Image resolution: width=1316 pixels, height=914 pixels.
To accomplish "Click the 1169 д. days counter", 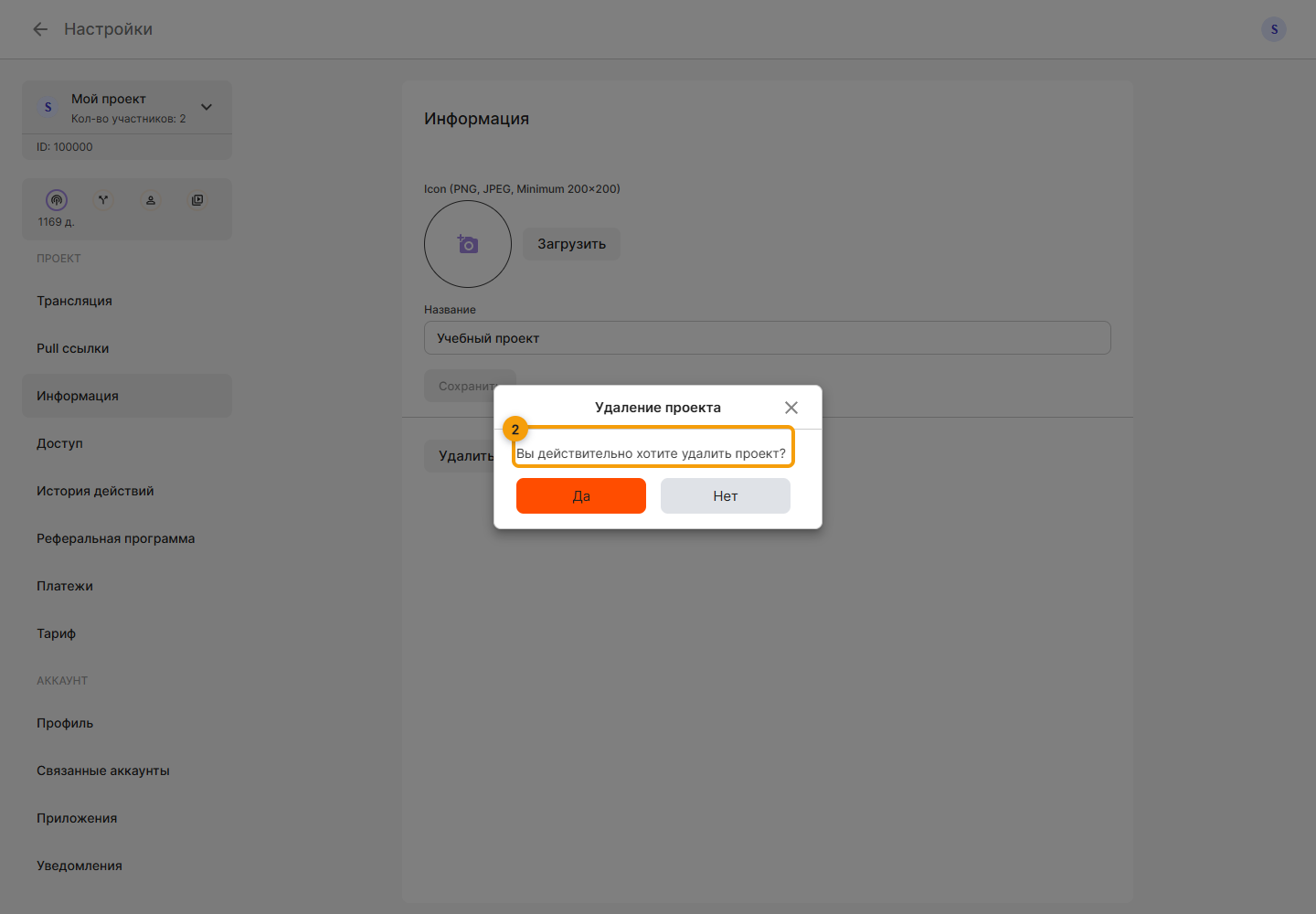I will point(57,222).
